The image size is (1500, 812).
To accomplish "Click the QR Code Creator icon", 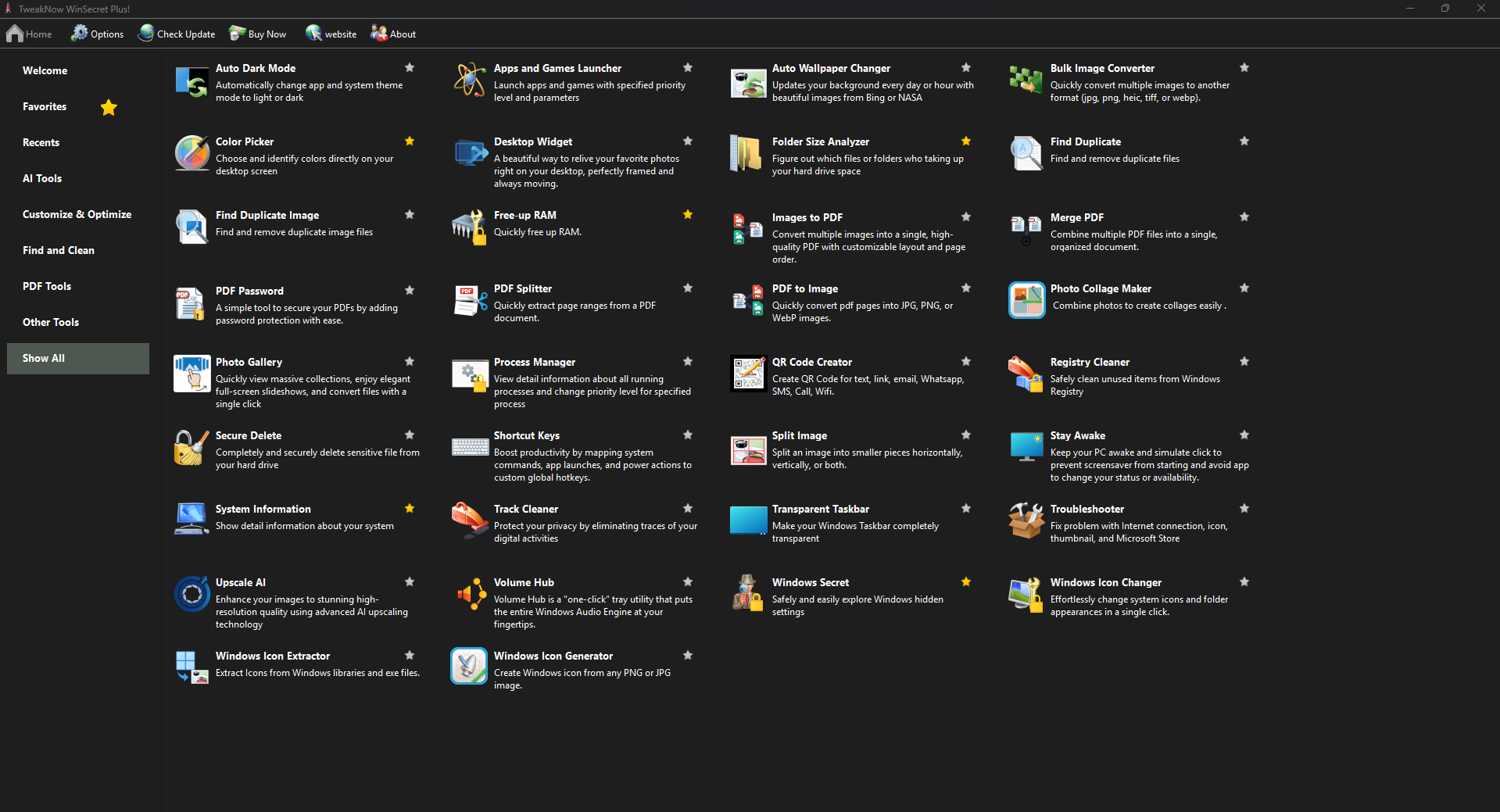I will click(748, 374).
